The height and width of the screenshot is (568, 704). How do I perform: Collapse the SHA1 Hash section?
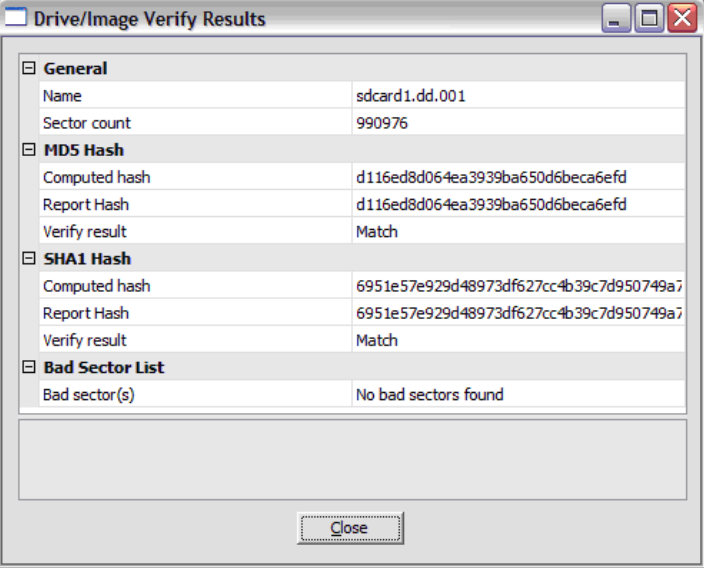click(29, 259)
